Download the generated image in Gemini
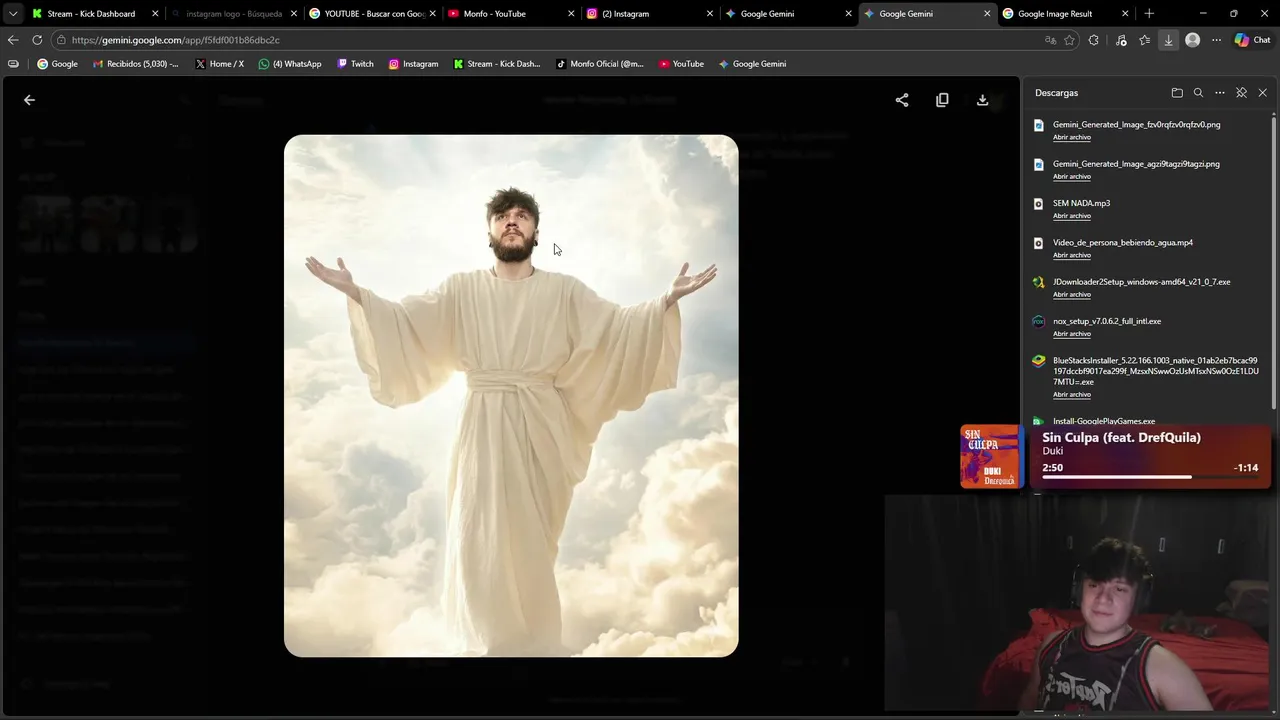The width and height of the screenshot is (1280, 720). pyautogui.click(x=982, y=100)
